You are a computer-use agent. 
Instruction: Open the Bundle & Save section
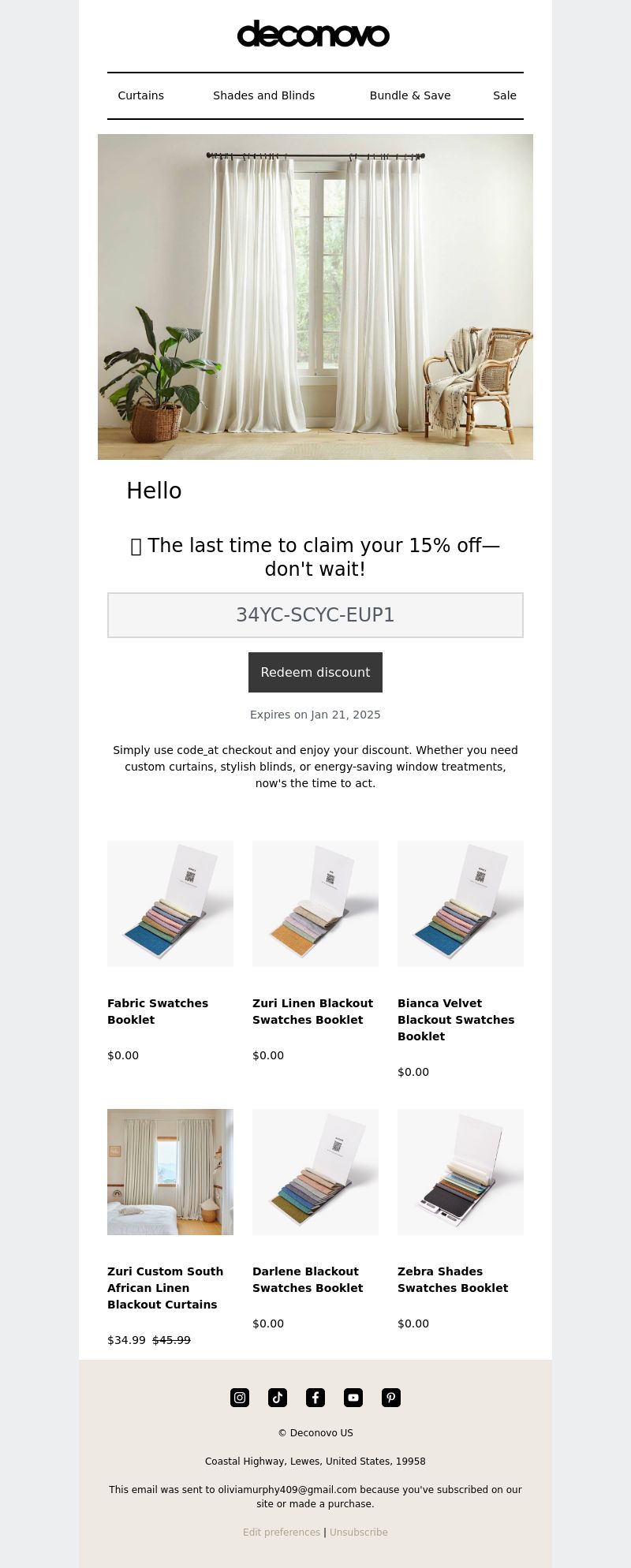click(x=410, y=95)
